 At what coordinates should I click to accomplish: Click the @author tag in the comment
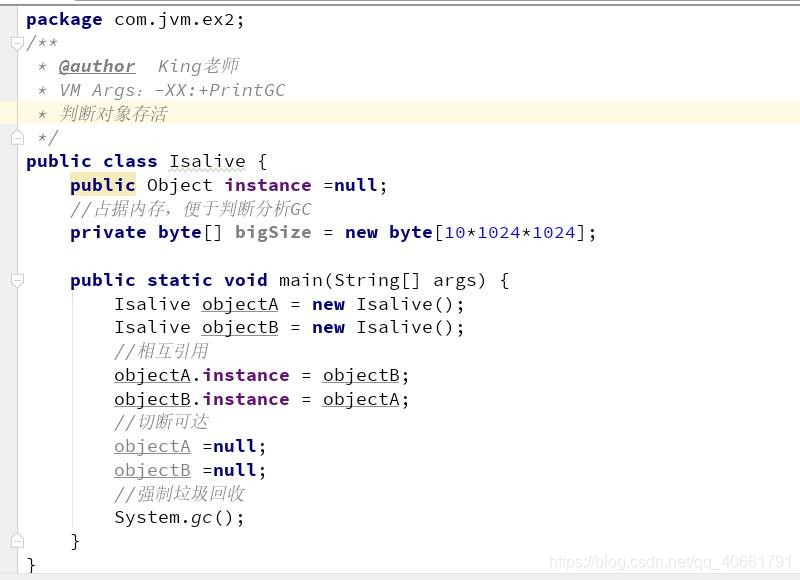click(97, 66)
